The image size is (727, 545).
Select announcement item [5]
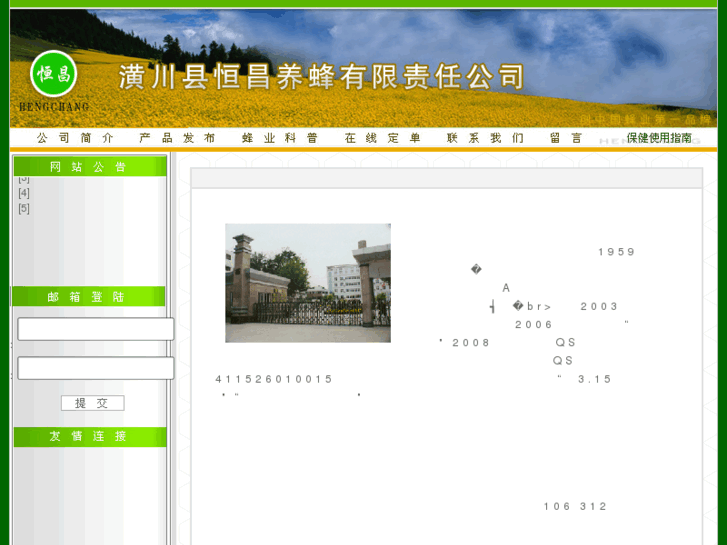(x=24, y=208)
